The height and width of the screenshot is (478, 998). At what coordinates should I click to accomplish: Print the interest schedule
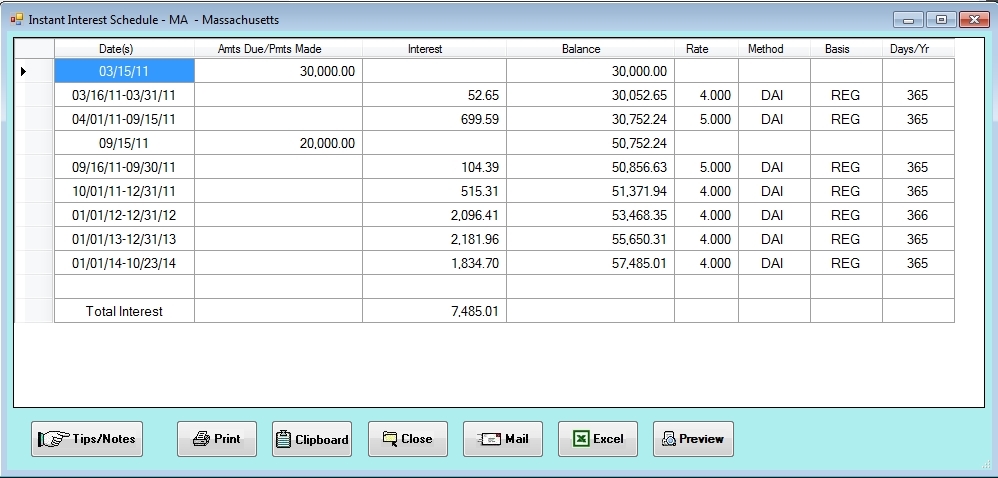[x=217, y=439]
